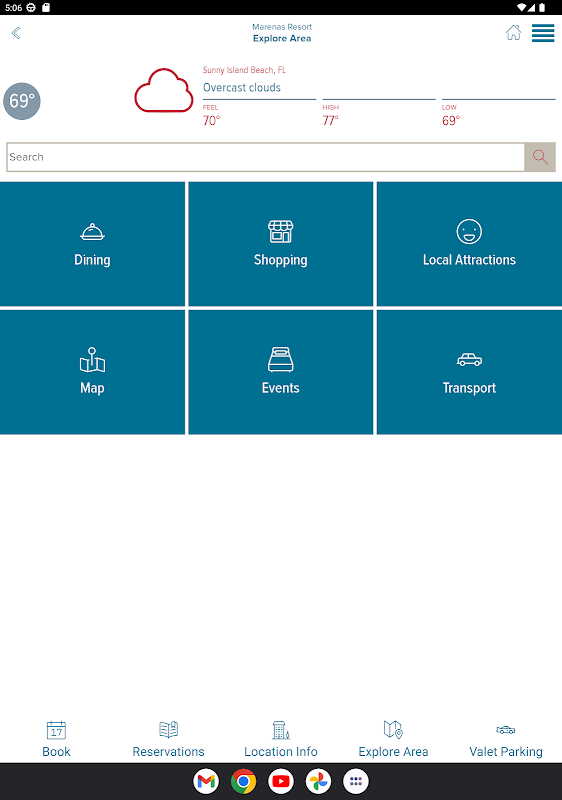Go to the home house icon
Viewport: 562px width, 800px height.
[514, 32]
